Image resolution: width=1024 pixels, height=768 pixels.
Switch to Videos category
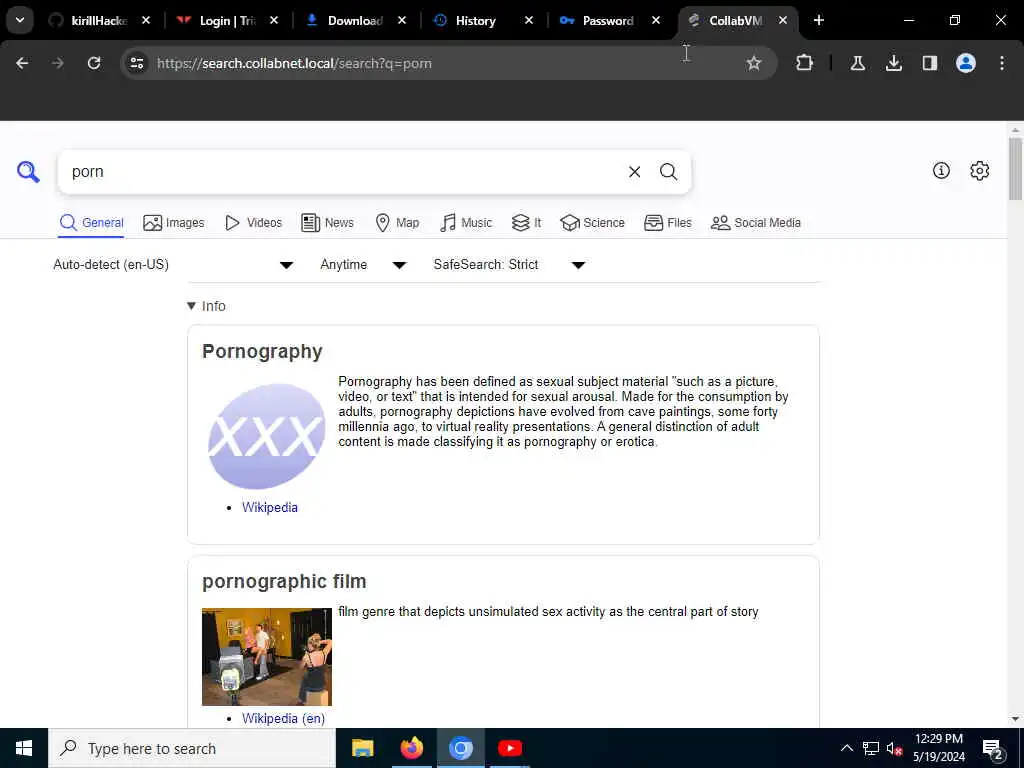(253, 223)
